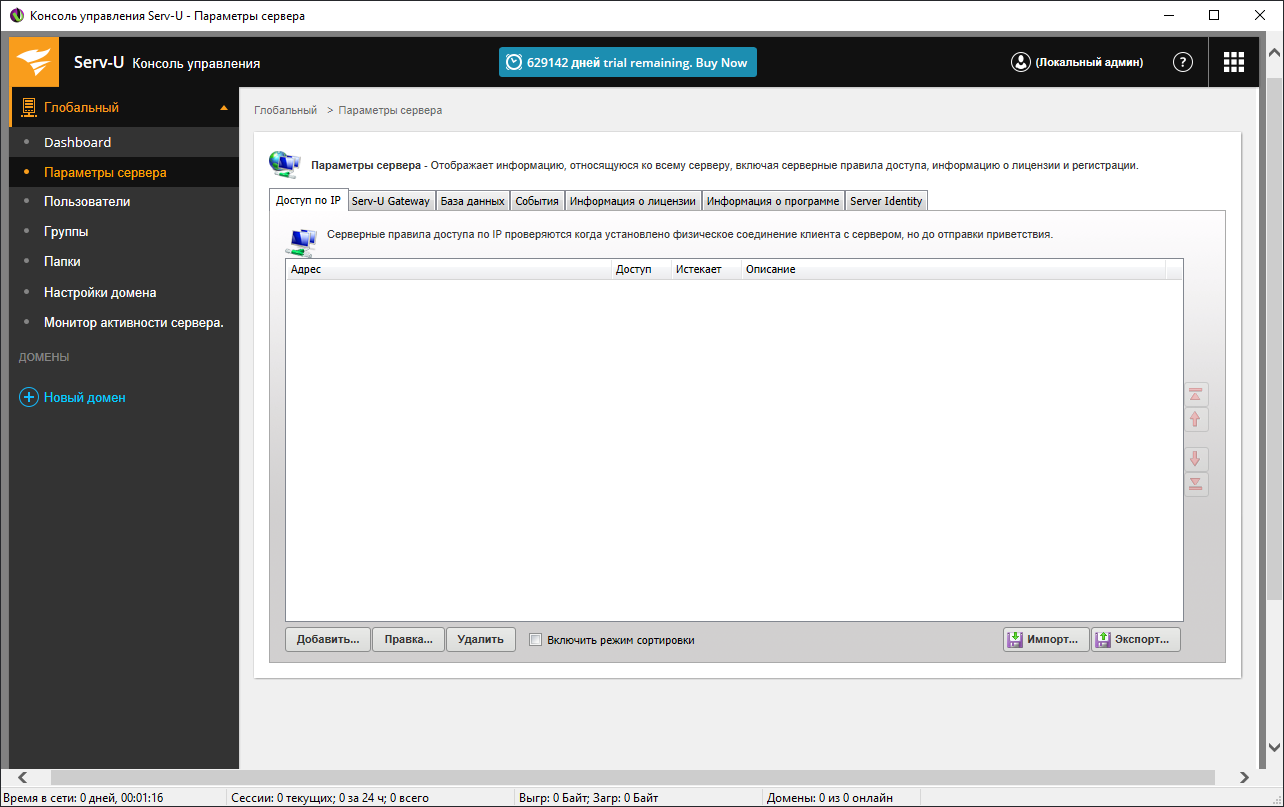
Task: Click the Экспорт... button
Action: [1136, 640]
